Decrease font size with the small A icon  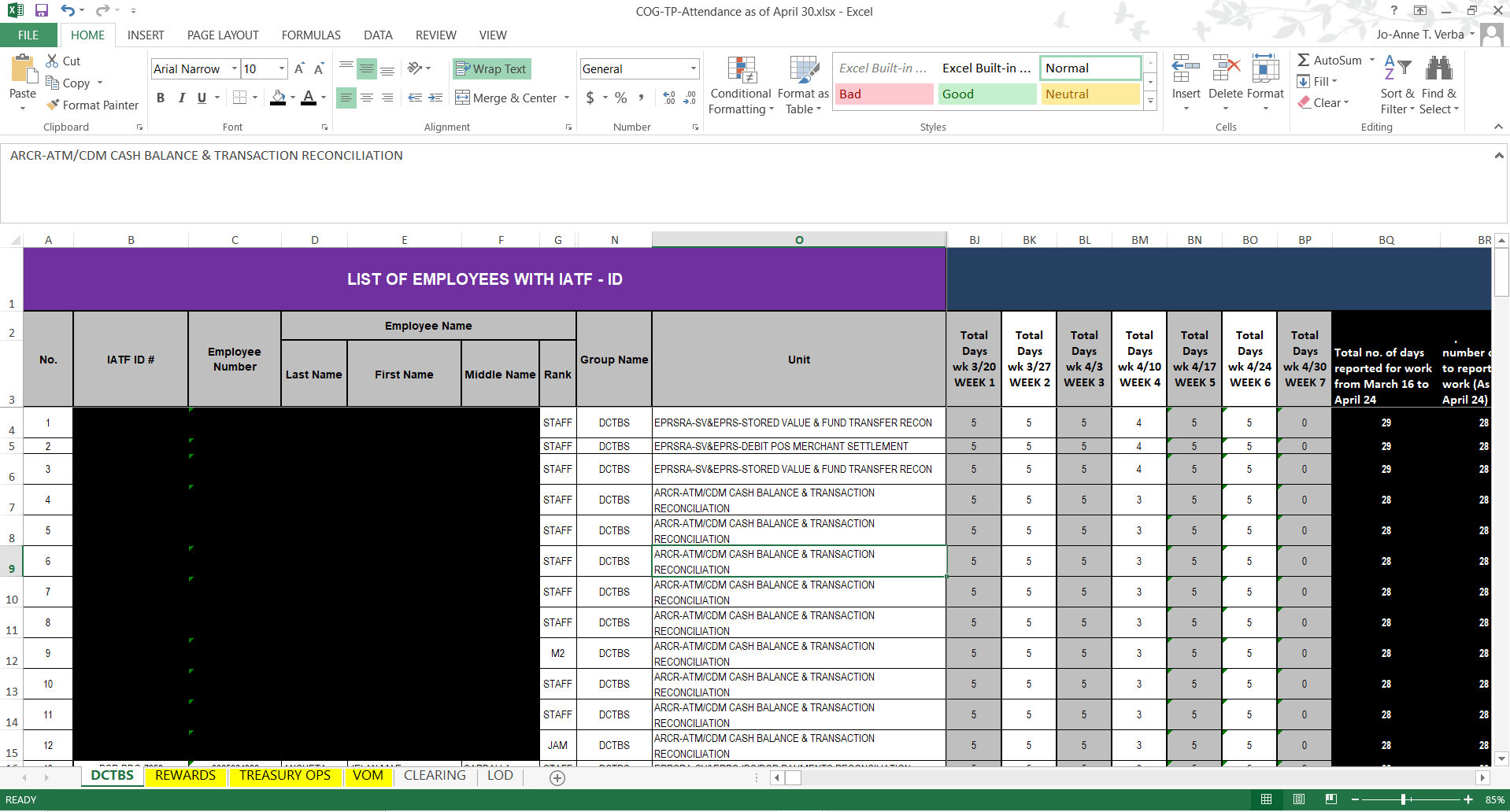click(318, 69)
